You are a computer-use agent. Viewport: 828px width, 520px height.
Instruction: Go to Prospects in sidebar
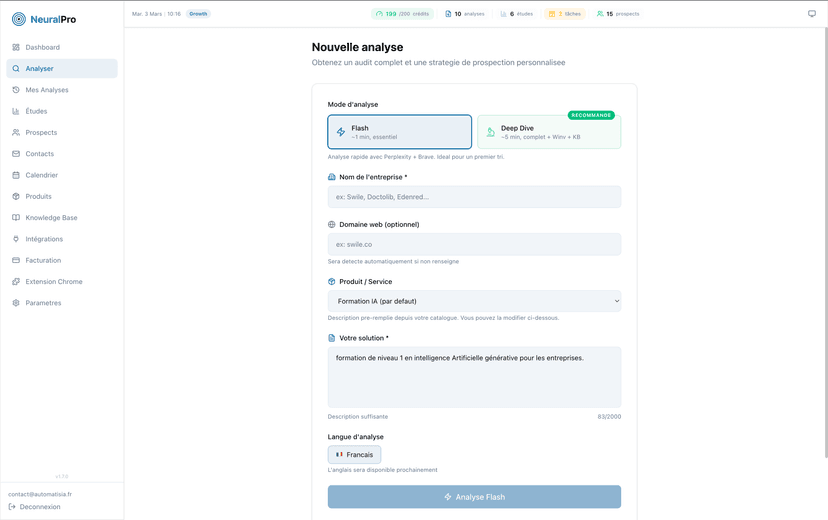(x=41, y=132)
